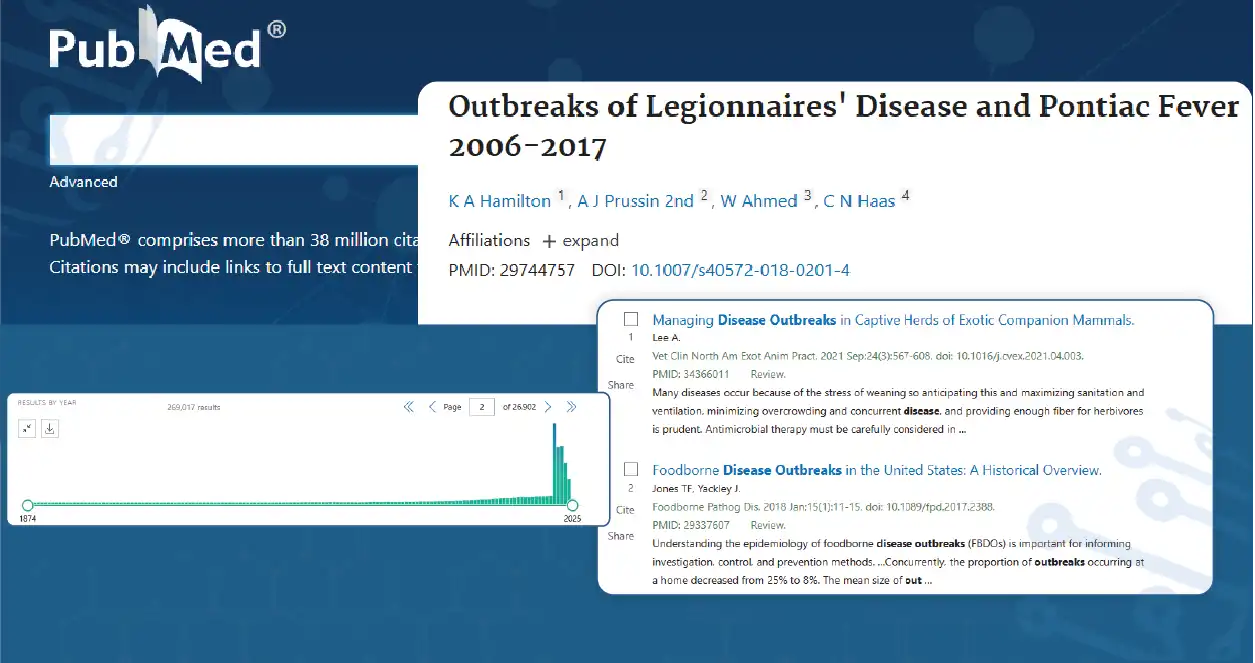Click Share under the second result
1255x663 pixels.
621,536
